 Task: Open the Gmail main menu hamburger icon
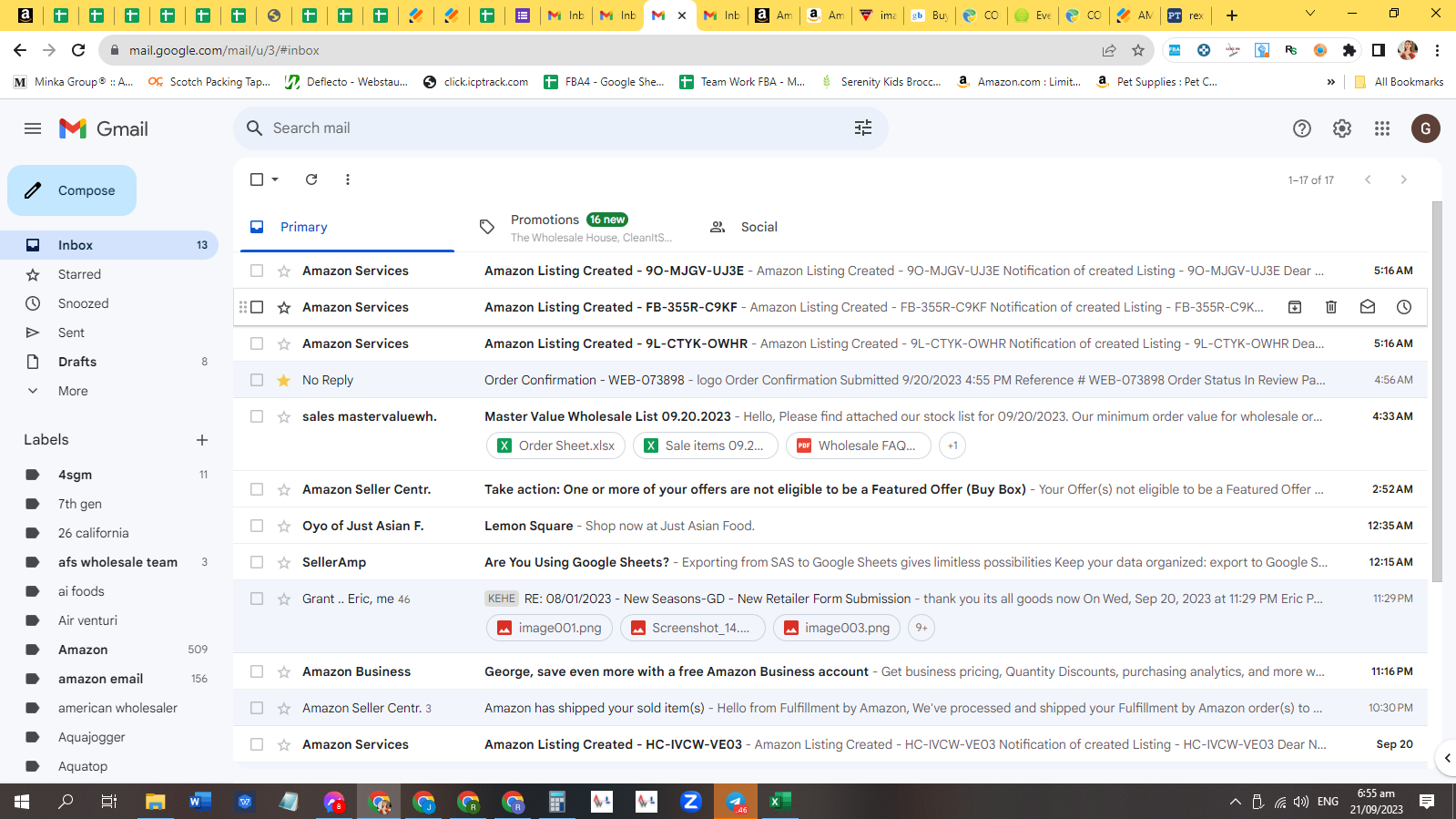33,128
